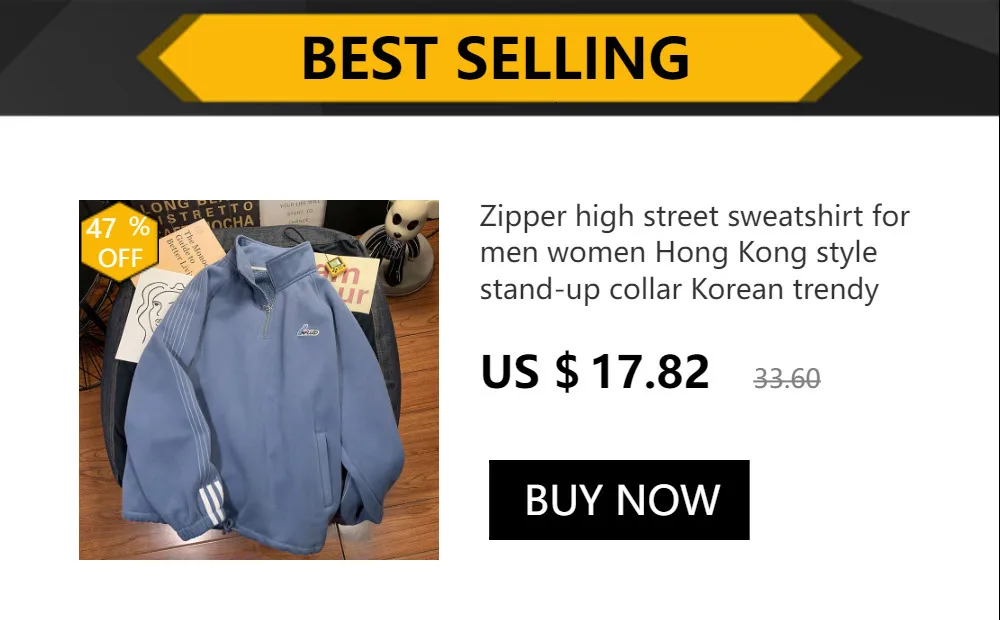Click the BEST SELLING yellow banner
This screenshot has height=620, width=1000.
(x=499, y=57)
